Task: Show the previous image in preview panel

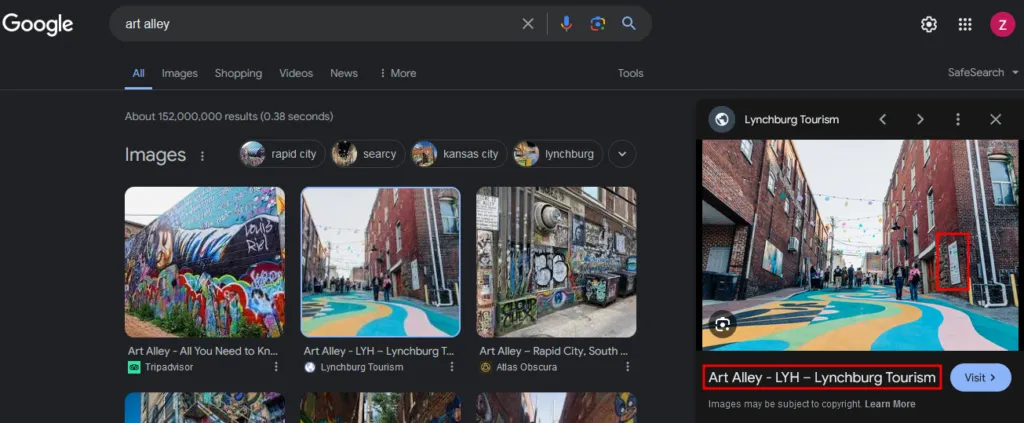Action: point(883,119)
